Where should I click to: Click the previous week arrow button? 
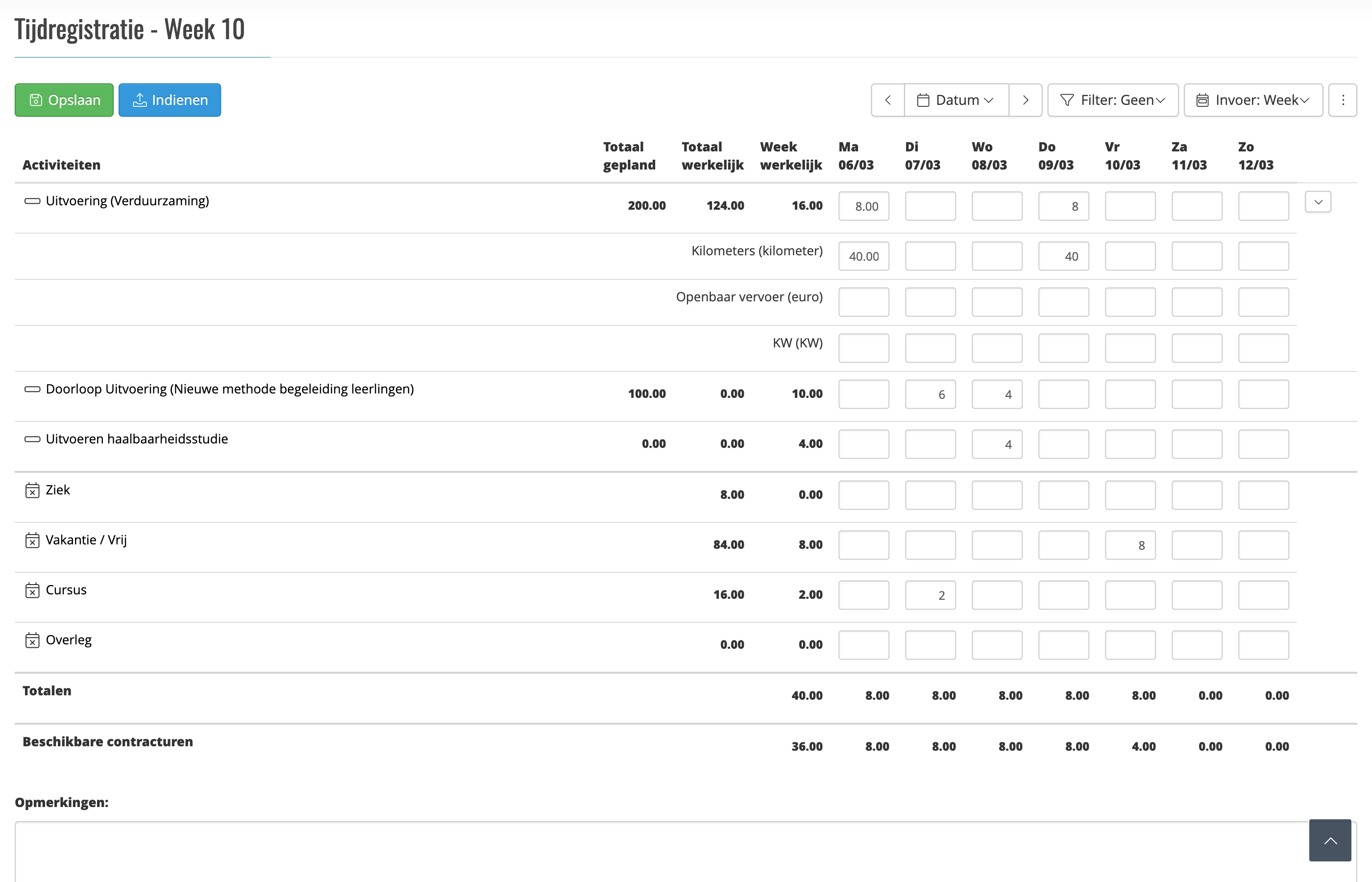pos(887,100)
